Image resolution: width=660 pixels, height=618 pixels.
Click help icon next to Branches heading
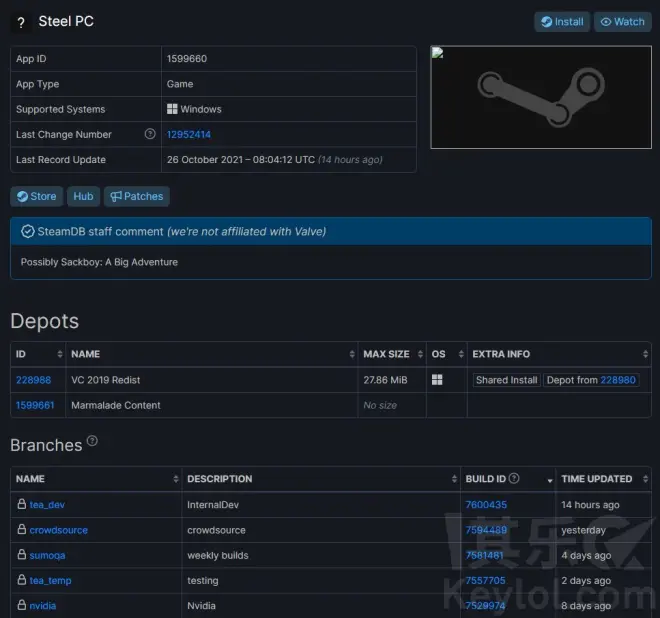pyautogui.click(x=92, y=441)
